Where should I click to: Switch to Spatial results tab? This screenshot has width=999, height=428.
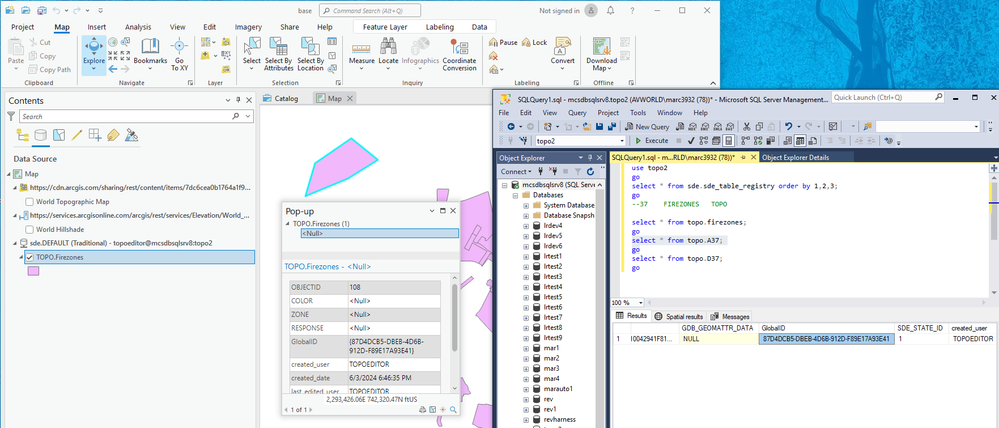tap(679, 316)
